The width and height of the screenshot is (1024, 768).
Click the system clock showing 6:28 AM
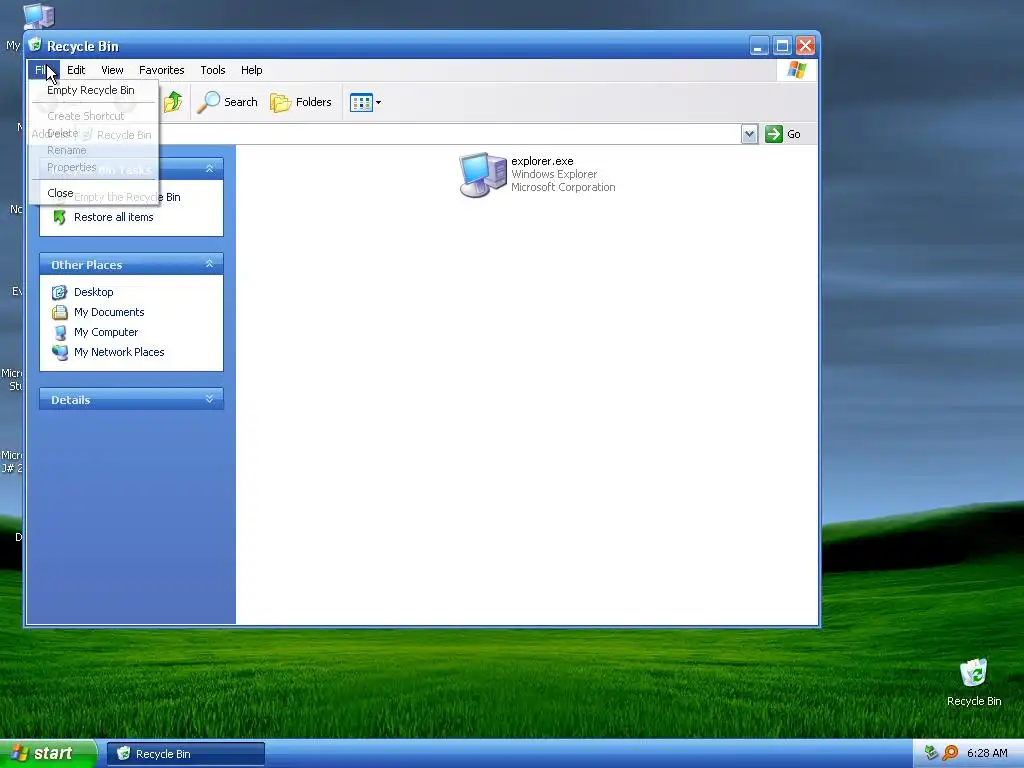click(987, 753)
